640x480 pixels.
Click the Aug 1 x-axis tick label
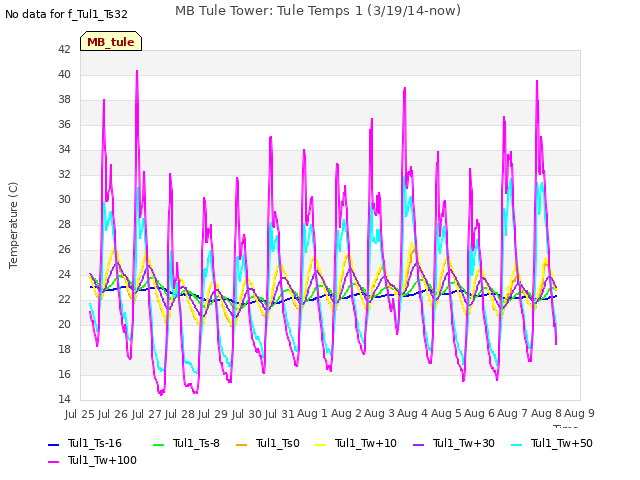(x=313, y=413)
